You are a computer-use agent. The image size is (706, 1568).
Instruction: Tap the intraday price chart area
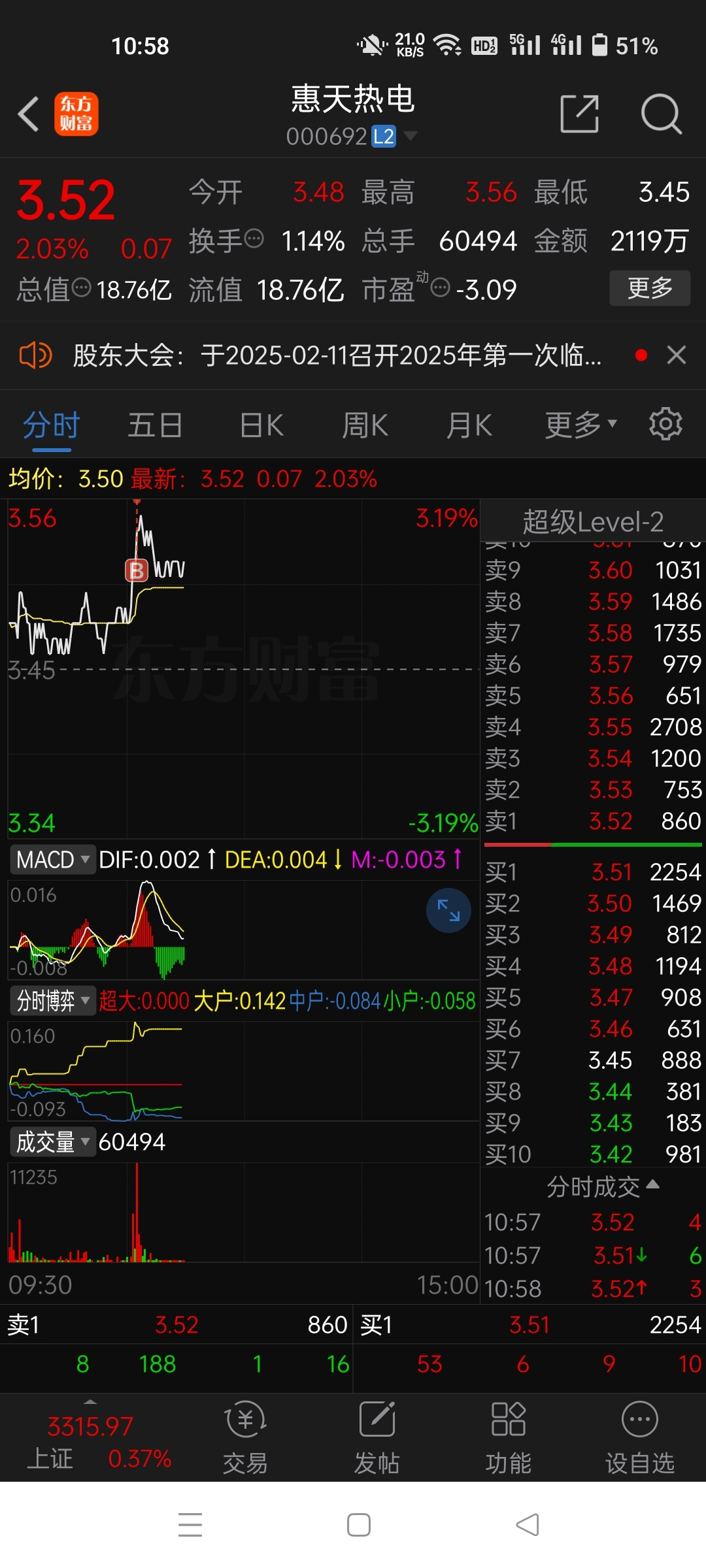[x=243, y=669]
